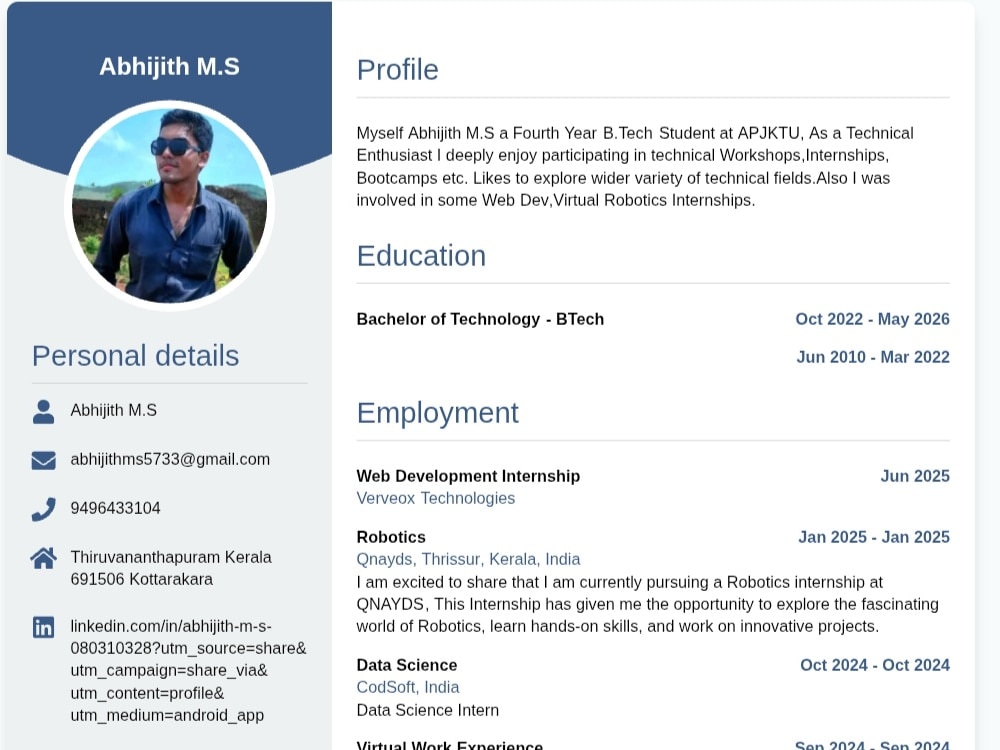The image size is (1000, 750).
Task: Click the Personal details heading
Action: (x=136, y=355)
